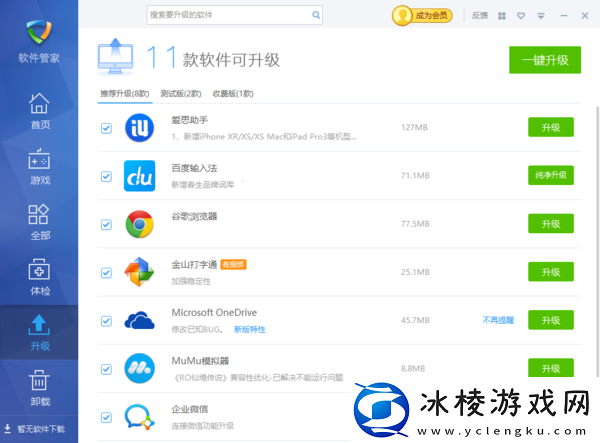Open the 卸载 uninstall section

pyautogui.click(x=39, y=387)
